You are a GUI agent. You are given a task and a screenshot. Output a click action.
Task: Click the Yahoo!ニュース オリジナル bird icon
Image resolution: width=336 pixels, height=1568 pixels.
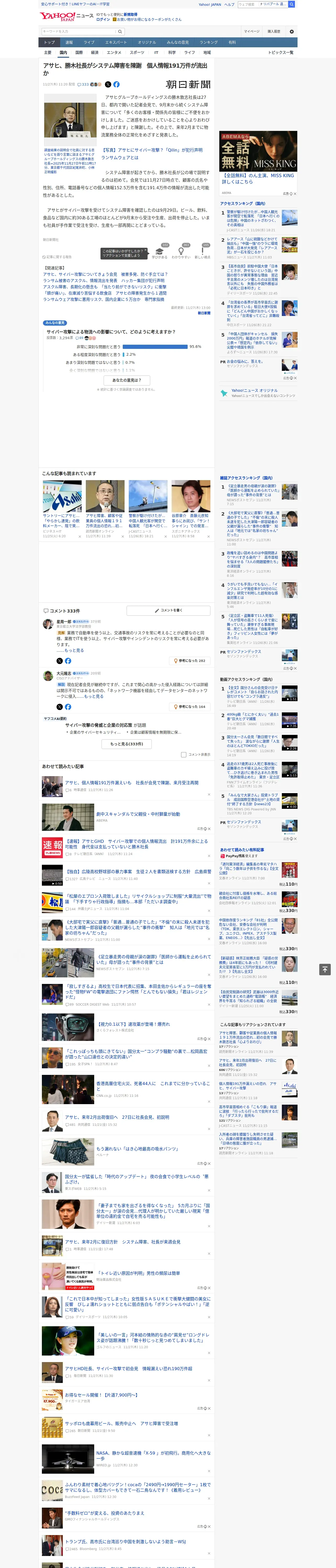(x=224, y=393)
